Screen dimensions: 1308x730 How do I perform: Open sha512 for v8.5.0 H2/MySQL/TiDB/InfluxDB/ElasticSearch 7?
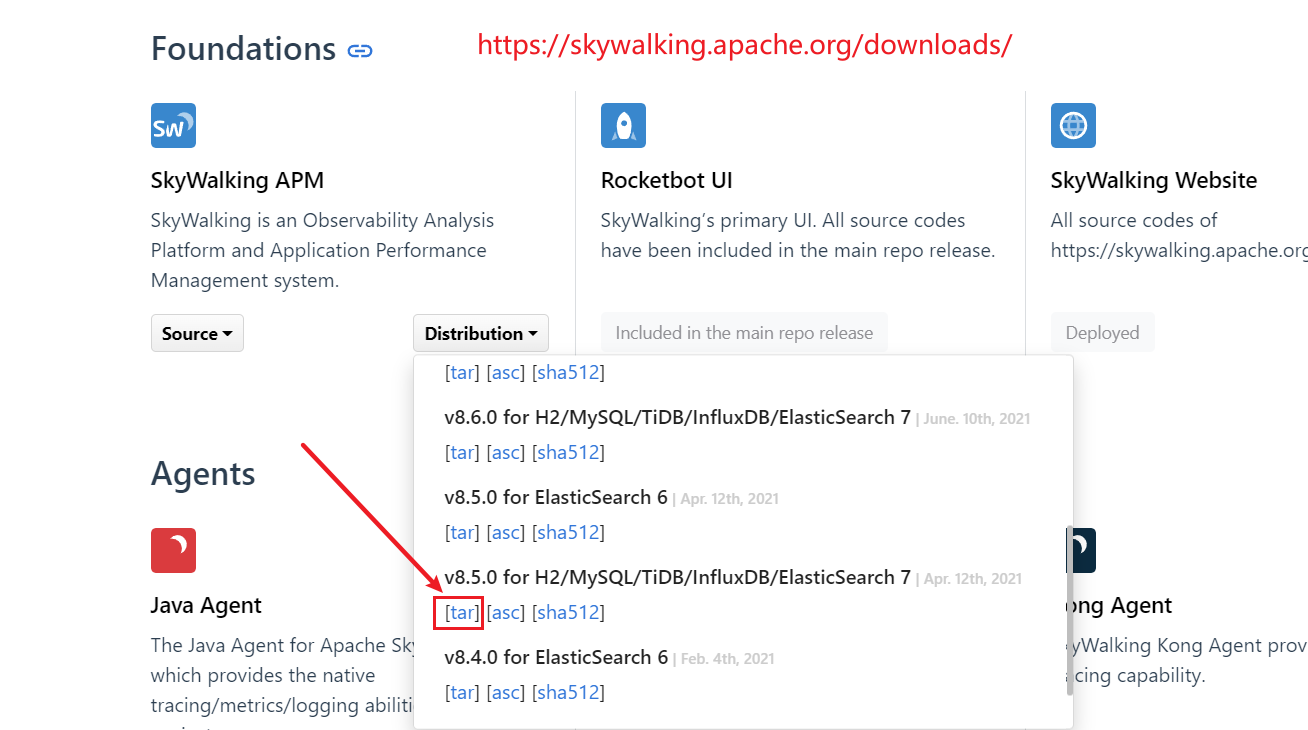[x=568, y=613]
